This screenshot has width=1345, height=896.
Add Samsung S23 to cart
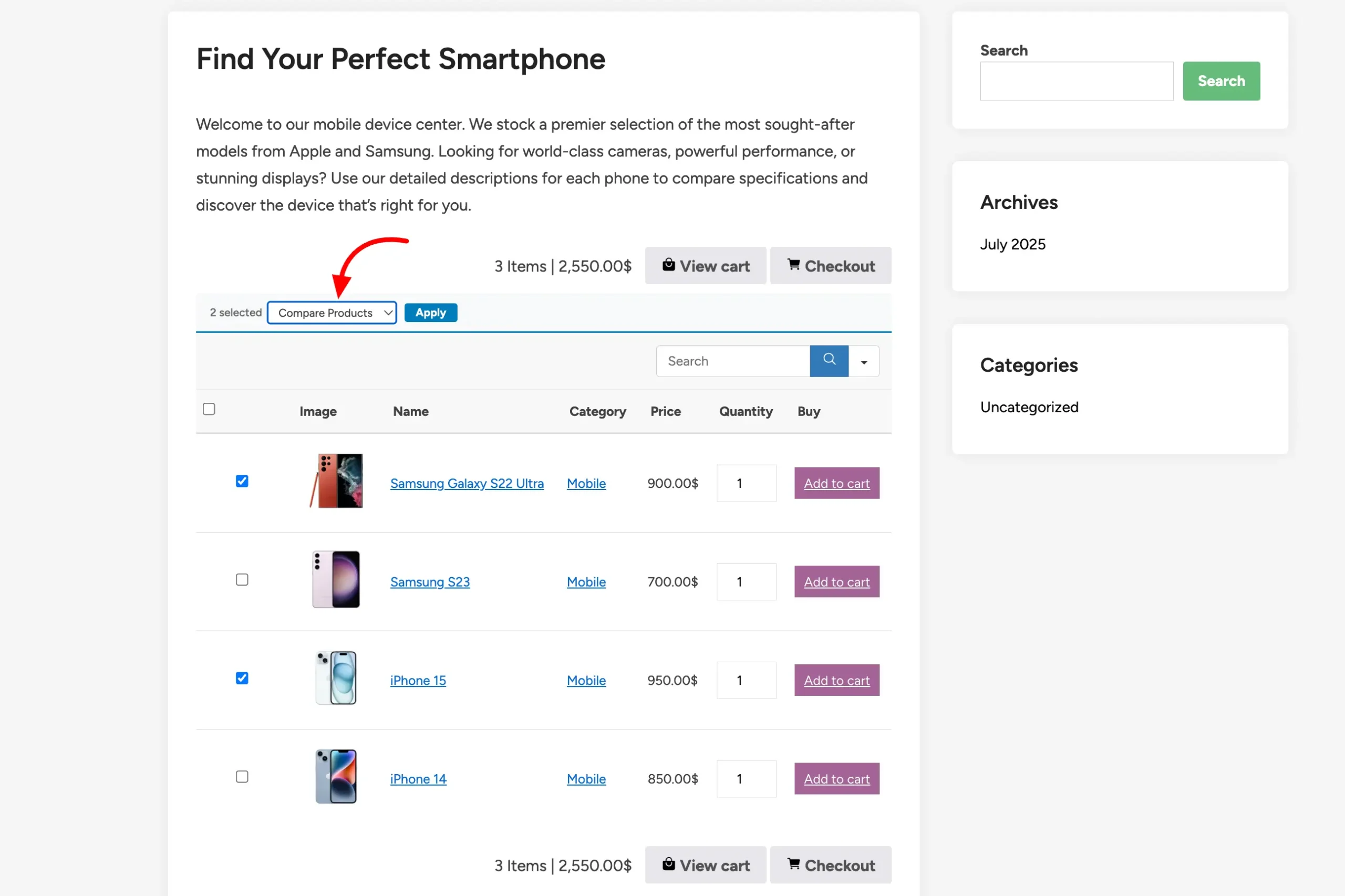click(x=837, y=582)
